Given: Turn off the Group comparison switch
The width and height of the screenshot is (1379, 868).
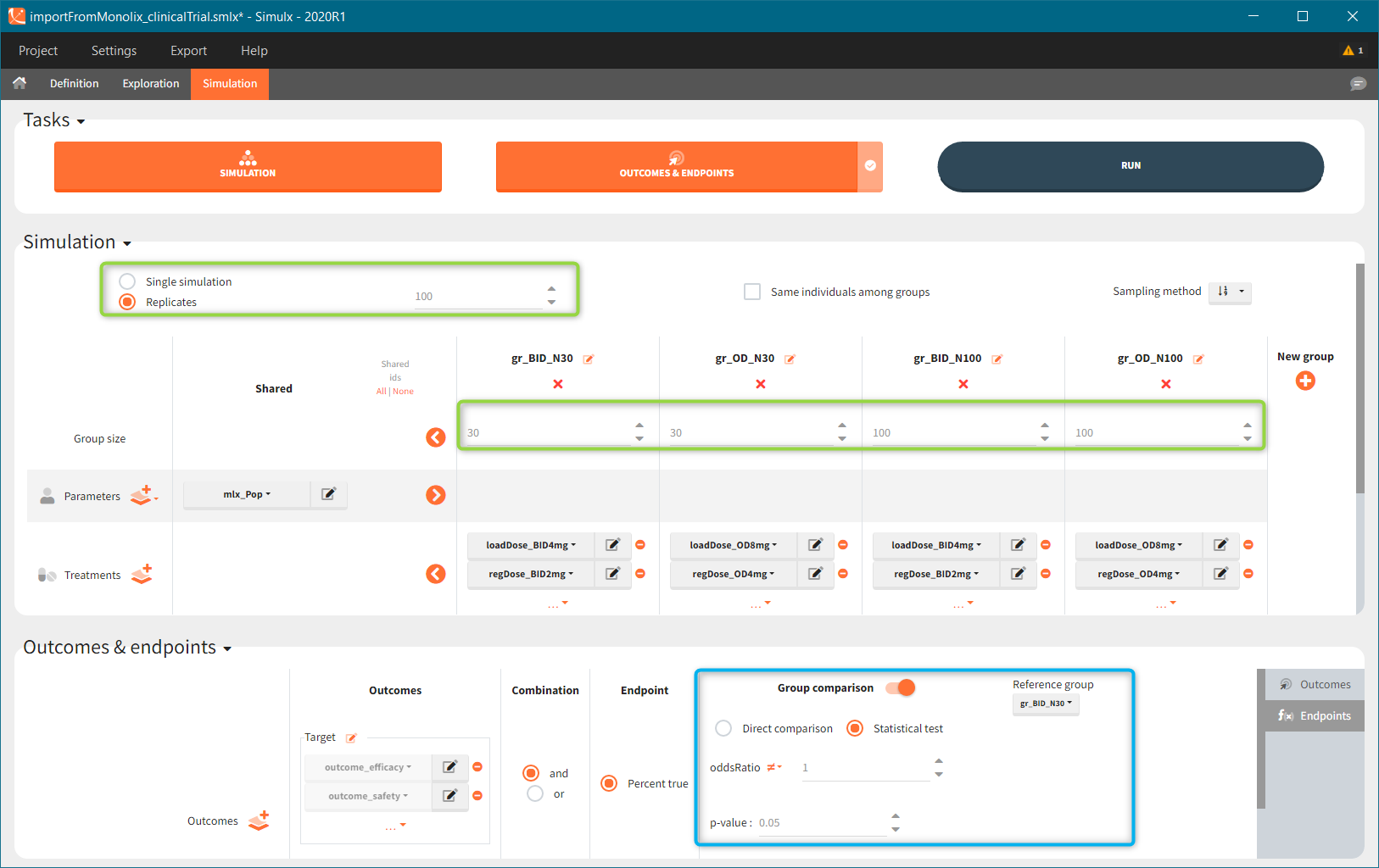Looking at the screenshot, I should [901, 687].
